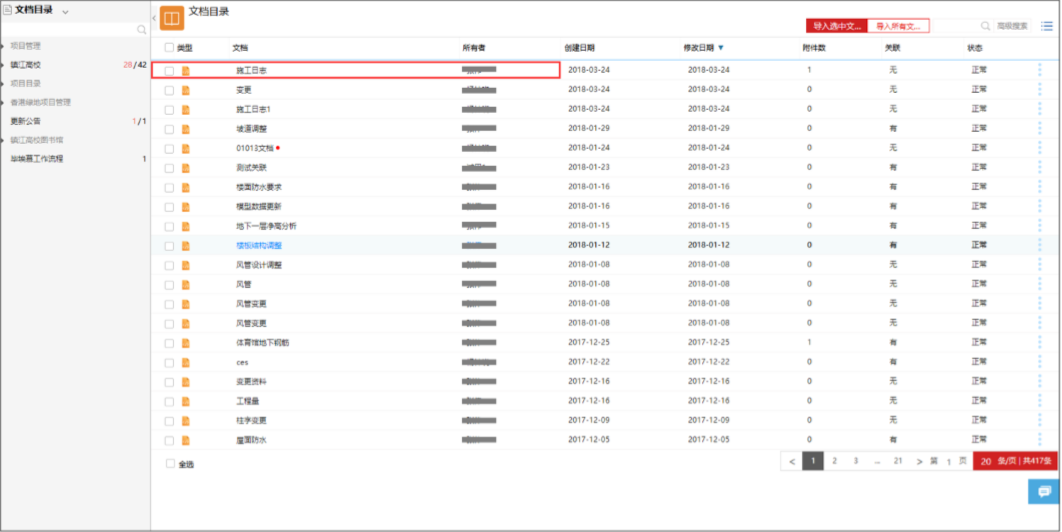This screenshot has height=532, width=1062.
Task: Open the 20 条/页 page size selector
Action: click(x=1015, y=461)
